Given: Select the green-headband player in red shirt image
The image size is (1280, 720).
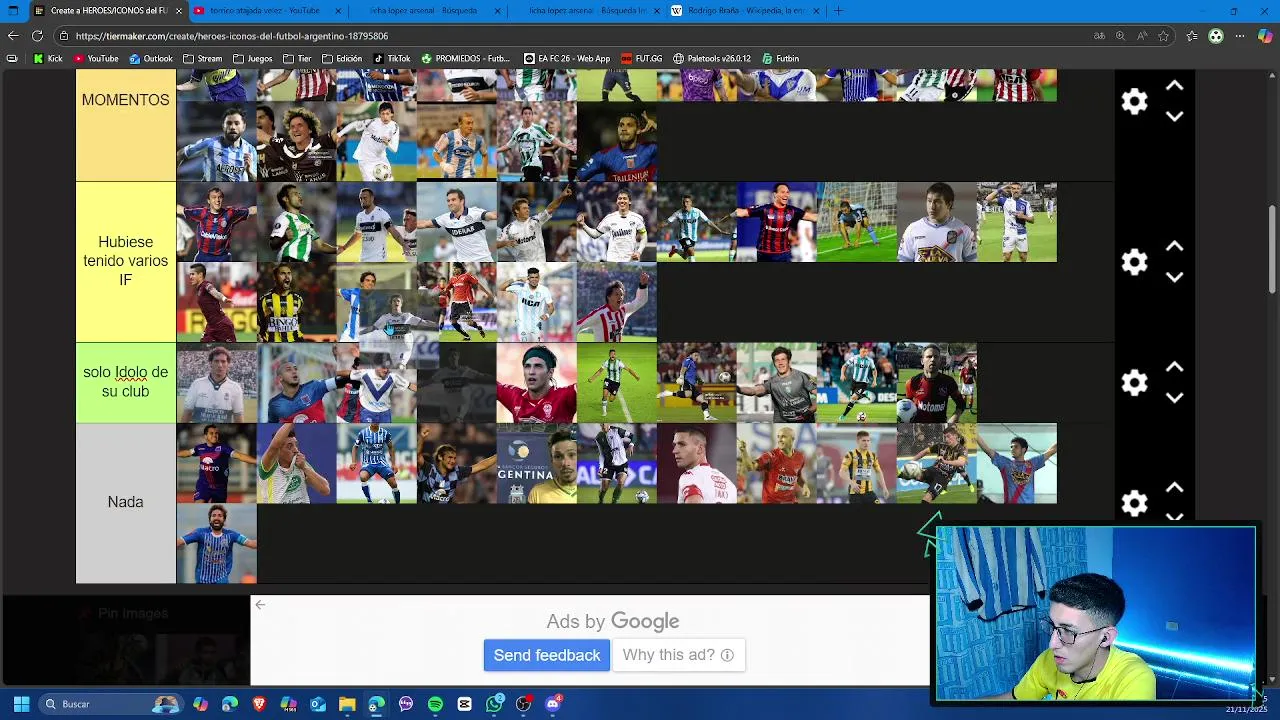Looking at the screenshot, I should (x=536, y=383).
